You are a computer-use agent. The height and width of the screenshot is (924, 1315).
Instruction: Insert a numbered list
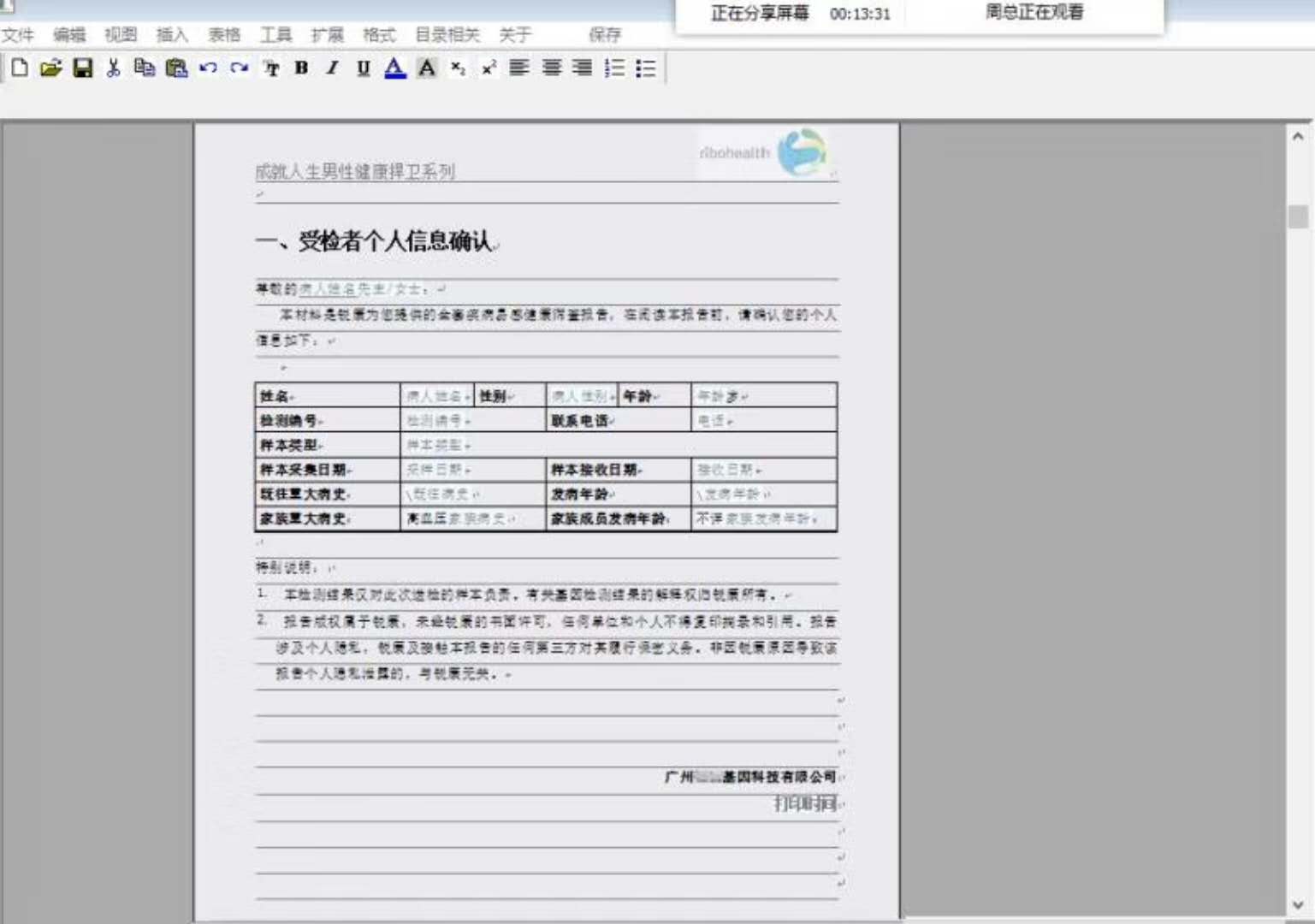pos(614,68)
